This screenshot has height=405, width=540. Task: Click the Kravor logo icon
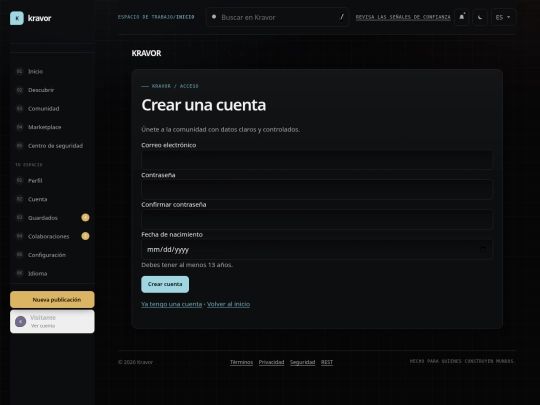coord(17,18)
